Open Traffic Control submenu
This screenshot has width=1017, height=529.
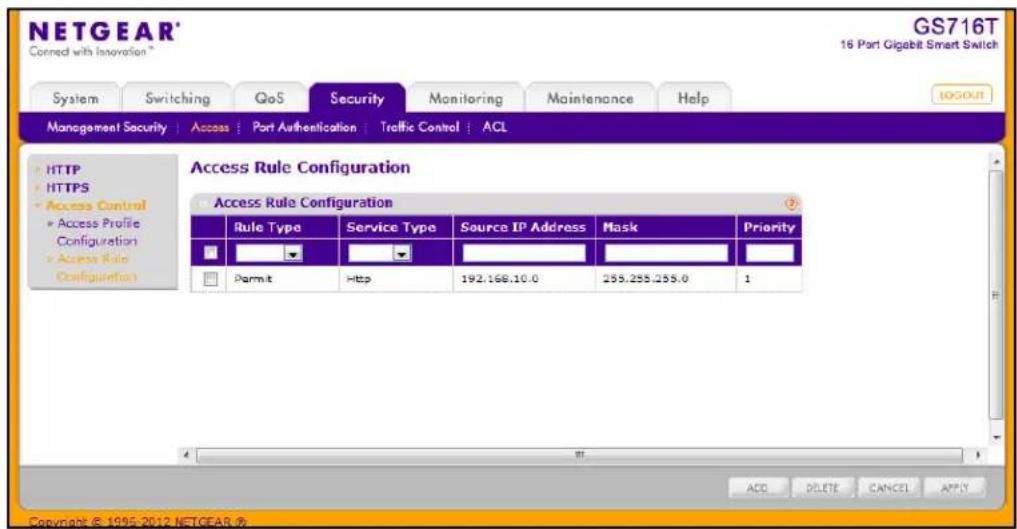click(x=419, y=128)
